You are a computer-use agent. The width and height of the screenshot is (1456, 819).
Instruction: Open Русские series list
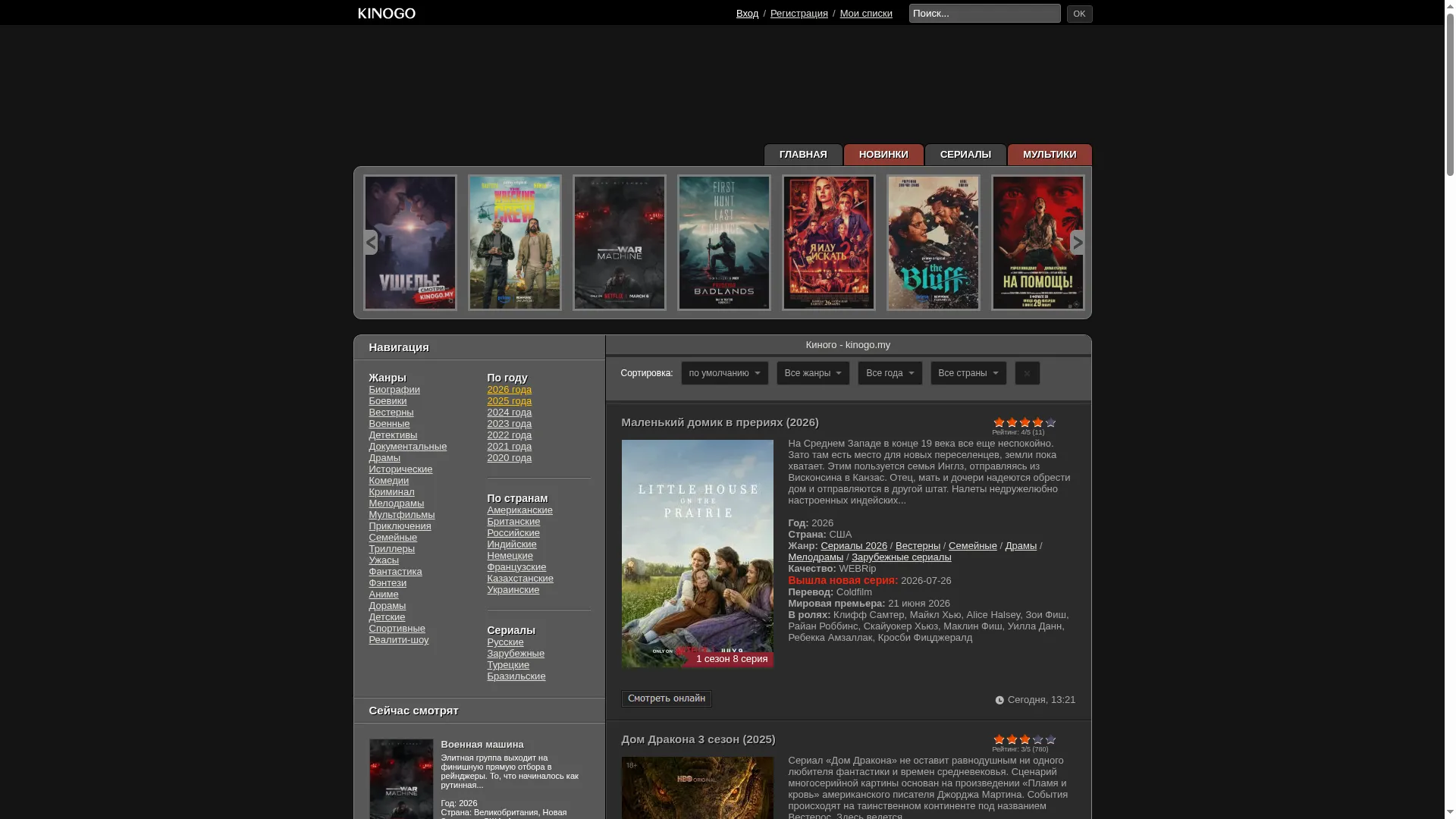pos(505,642)
